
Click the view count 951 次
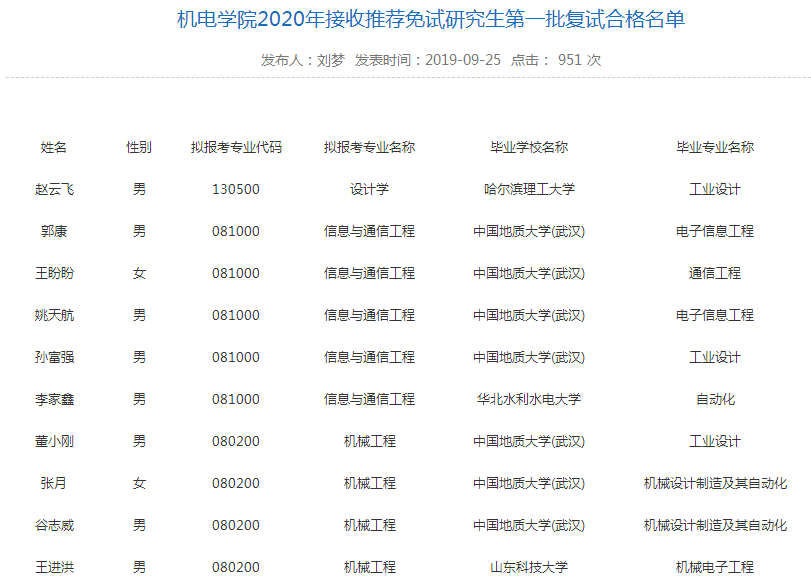tap(579, 60)
